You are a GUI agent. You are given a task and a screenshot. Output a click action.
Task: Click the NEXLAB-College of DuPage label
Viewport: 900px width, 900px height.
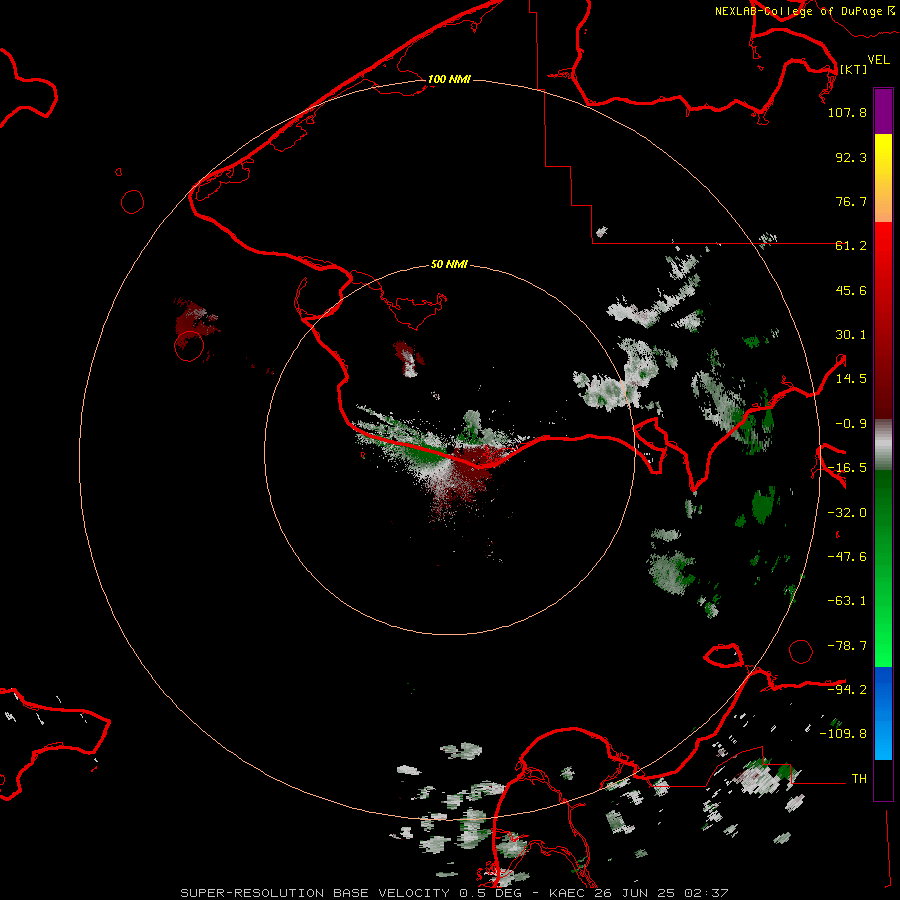click(x=804, y=11)
